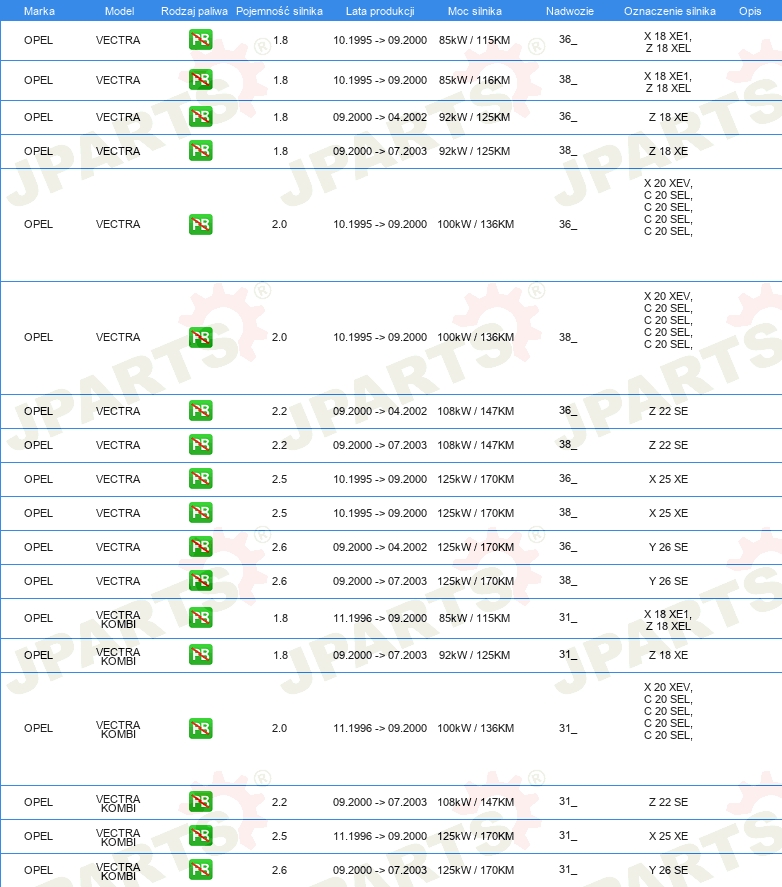
Task: Click petrol icon in Vectra 1.8 92kW 38_ row
Action: click(x=200, y=150)
